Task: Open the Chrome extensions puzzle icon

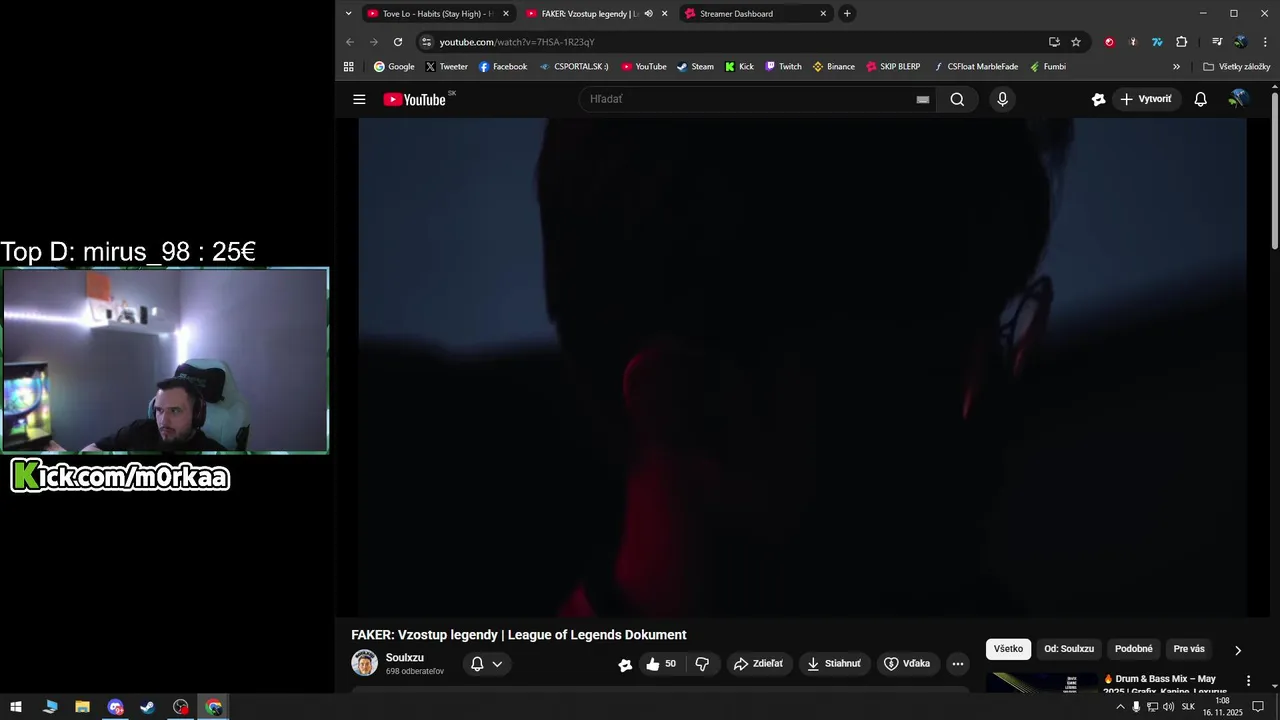Action: [x=1181, y=42]
